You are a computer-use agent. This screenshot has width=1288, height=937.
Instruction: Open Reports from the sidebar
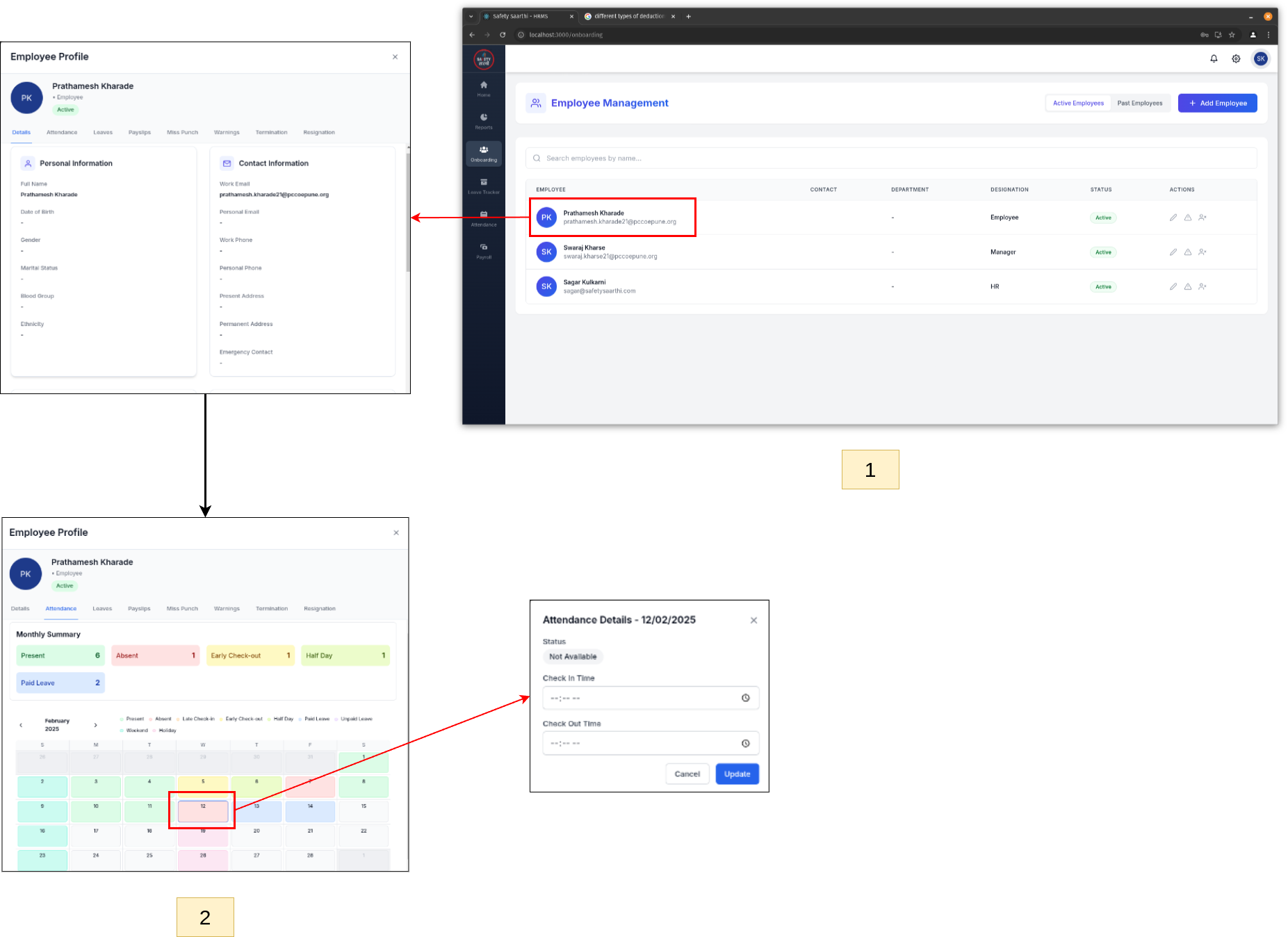(x=484, y=121)
